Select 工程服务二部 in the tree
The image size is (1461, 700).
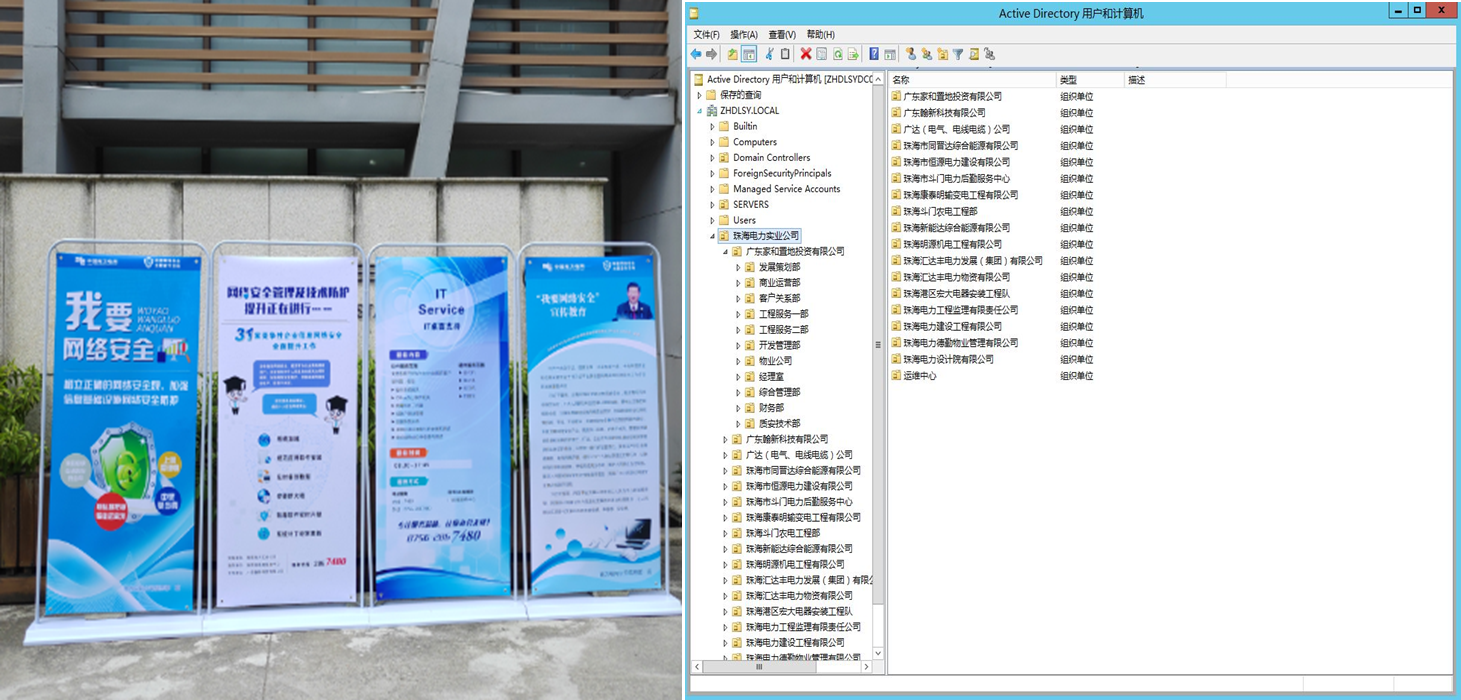783,330
